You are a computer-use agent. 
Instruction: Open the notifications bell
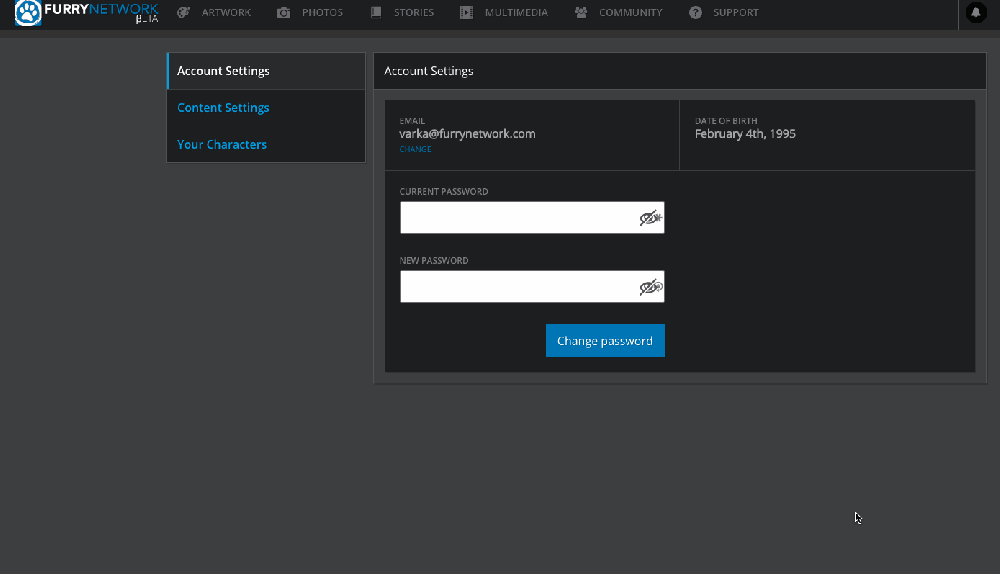[976, 13]
